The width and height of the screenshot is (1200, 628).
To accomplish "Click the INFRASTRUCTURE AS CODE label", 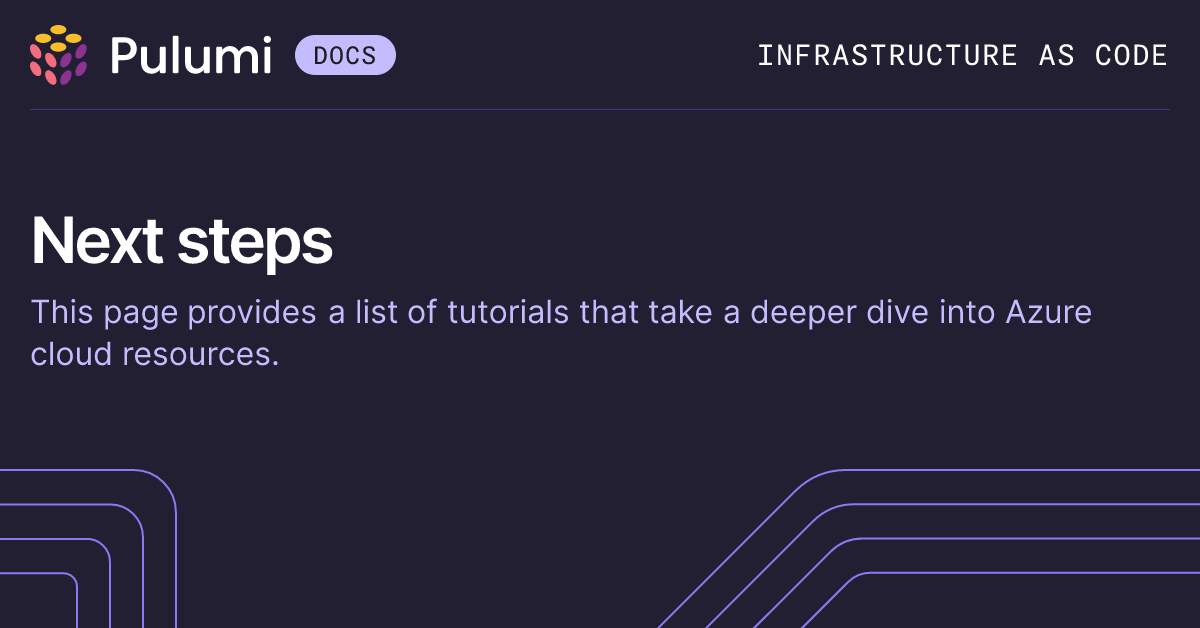I will click(962, 55).
